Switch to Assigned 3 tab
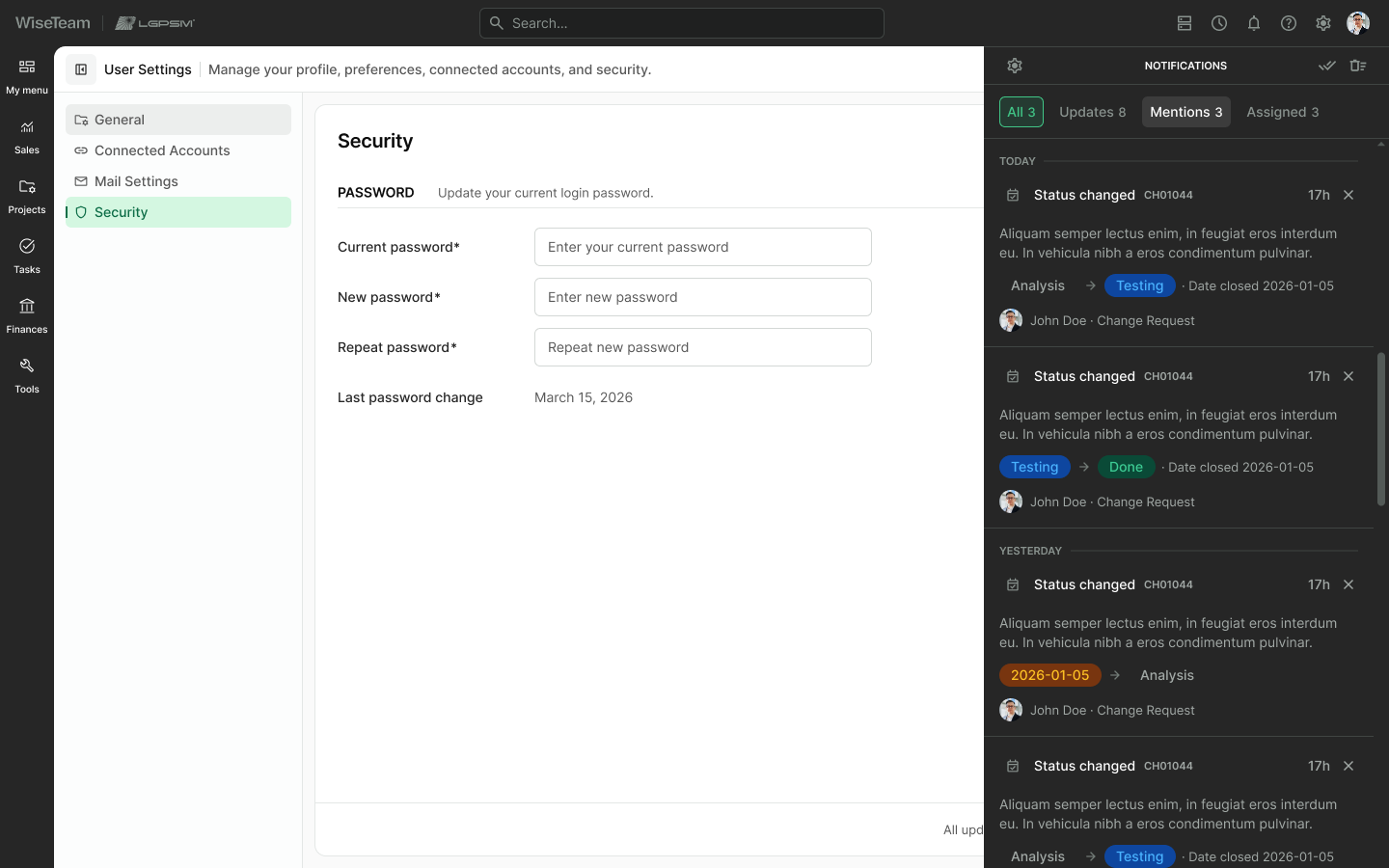The height and width of the screenshot is (868, 1389). pos(1283,112)
